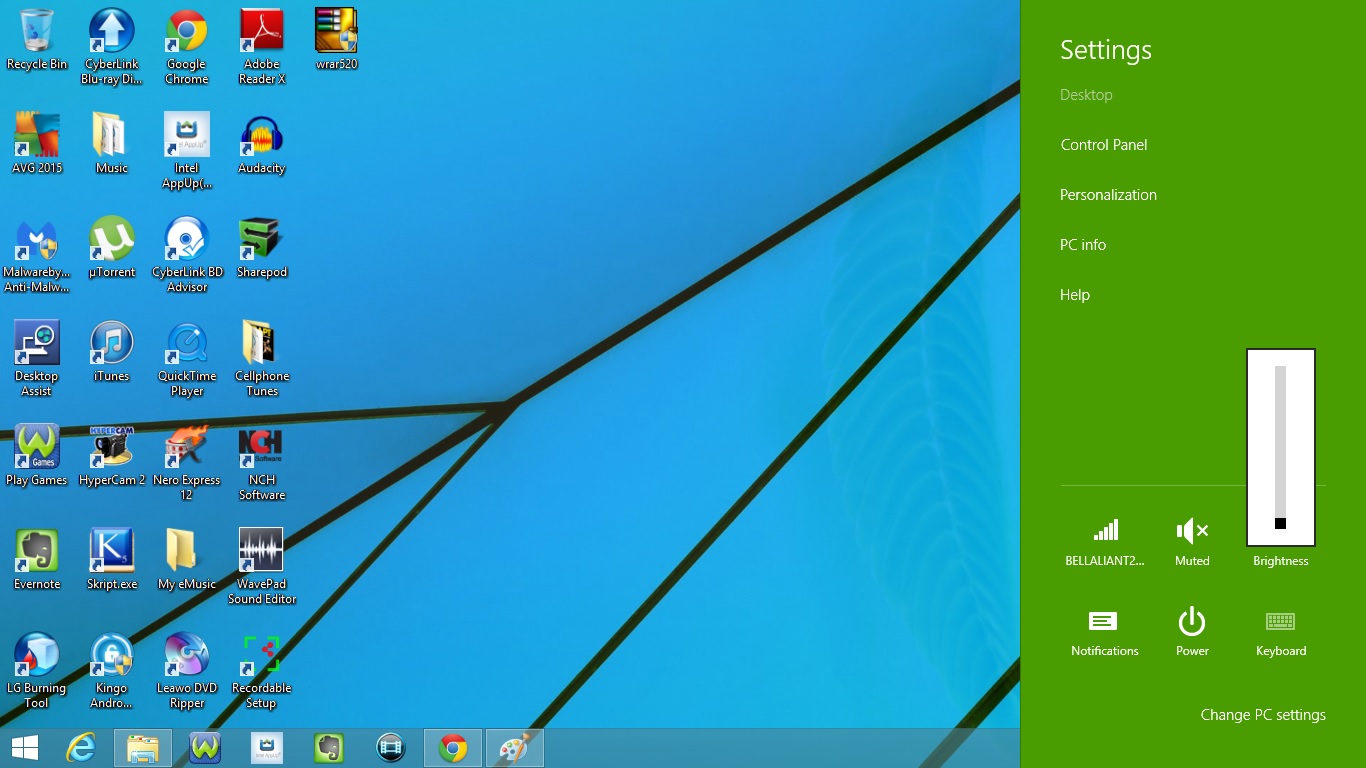Screen dimensions: 1366x768
Task: Select the HyperCam 2 shortcut
Action: coord(112,456)
